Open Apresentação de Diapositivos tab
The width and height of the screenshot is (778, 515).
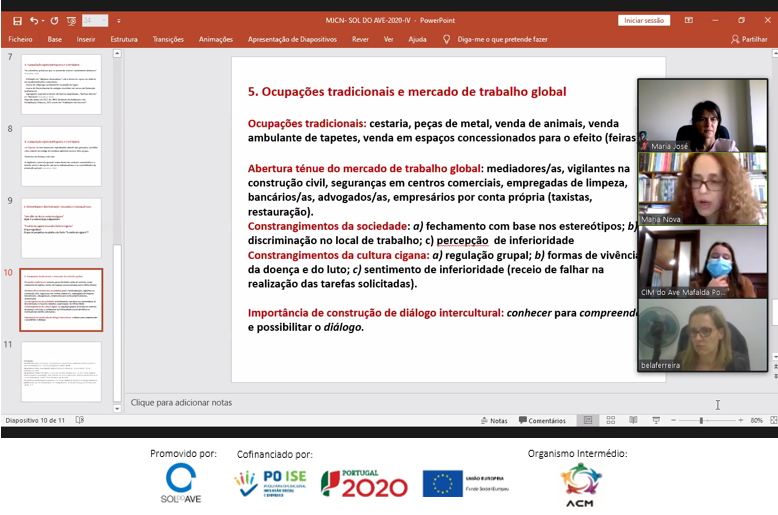click(x=292, y=39)
